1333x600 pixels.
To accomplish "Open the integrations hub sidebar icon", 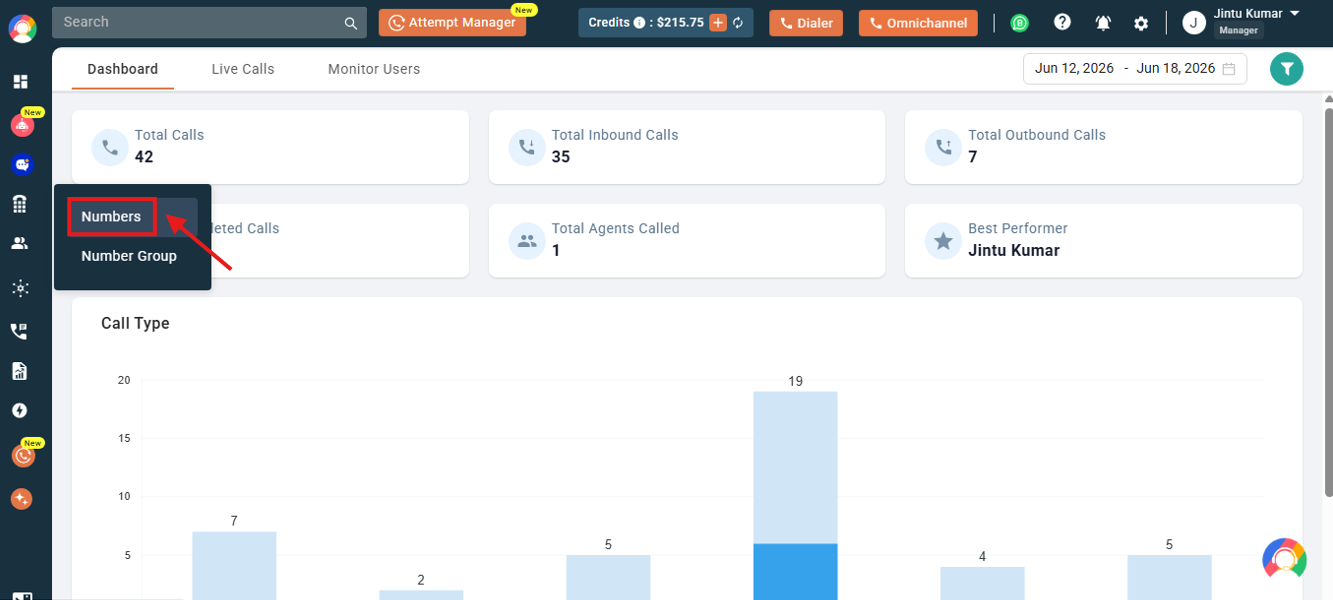I will click(x=20, y=288).
